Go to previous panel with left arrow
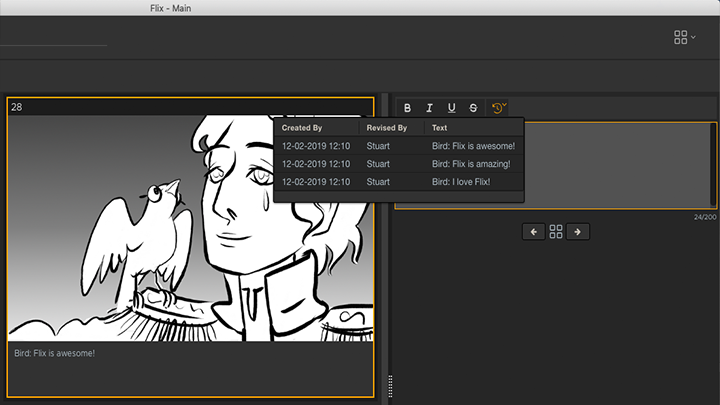This screenshot has height=405, width=720. click(x=533, y=231)
